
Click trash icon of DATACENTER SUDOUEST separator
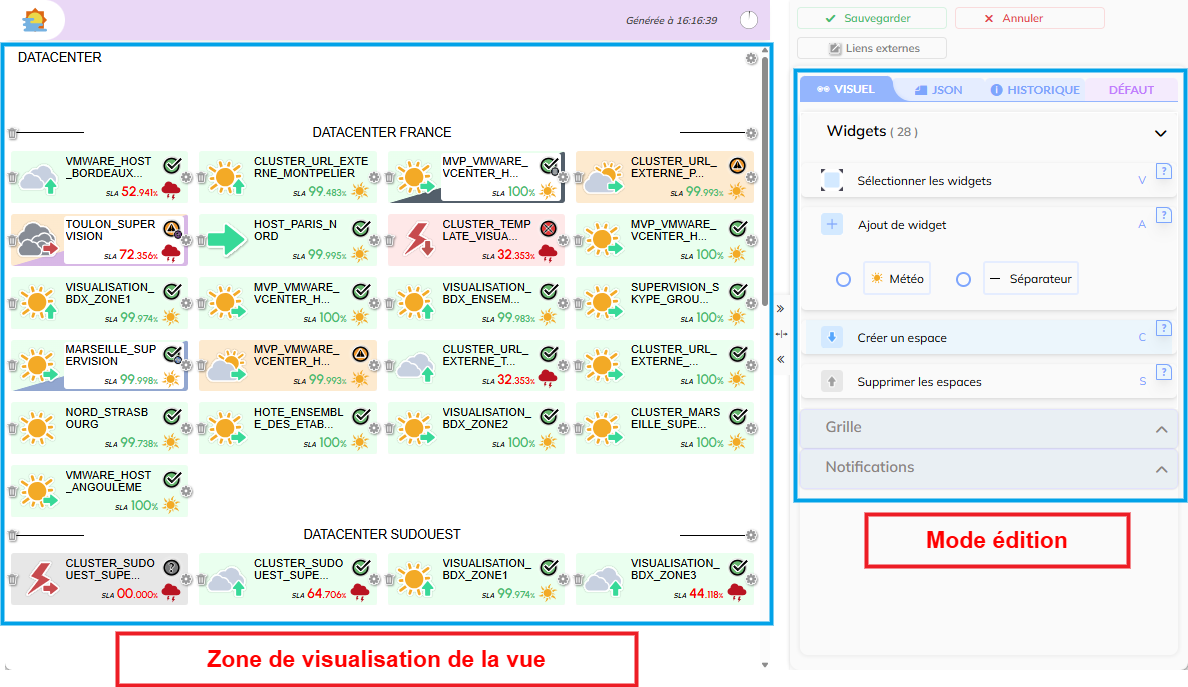coord(13,535)
